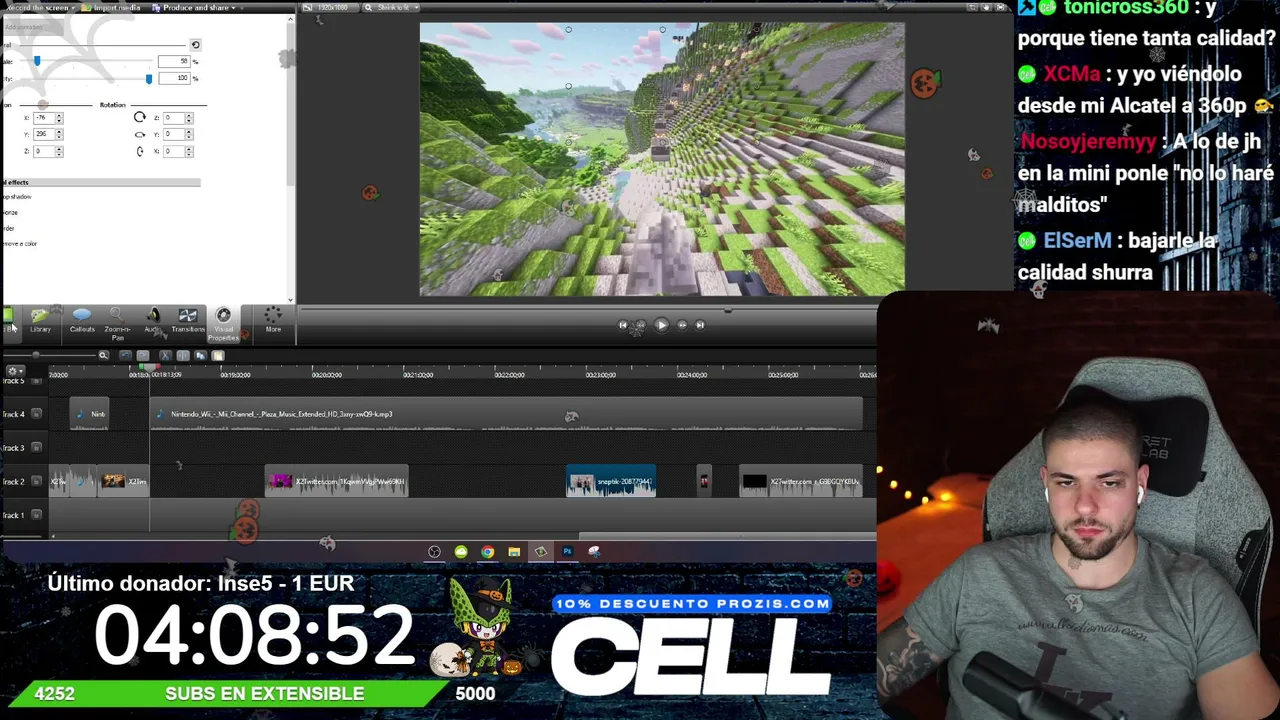Open Google Chrome from the taskbar
Screen dimensions: 1280x720
point(487,551)
